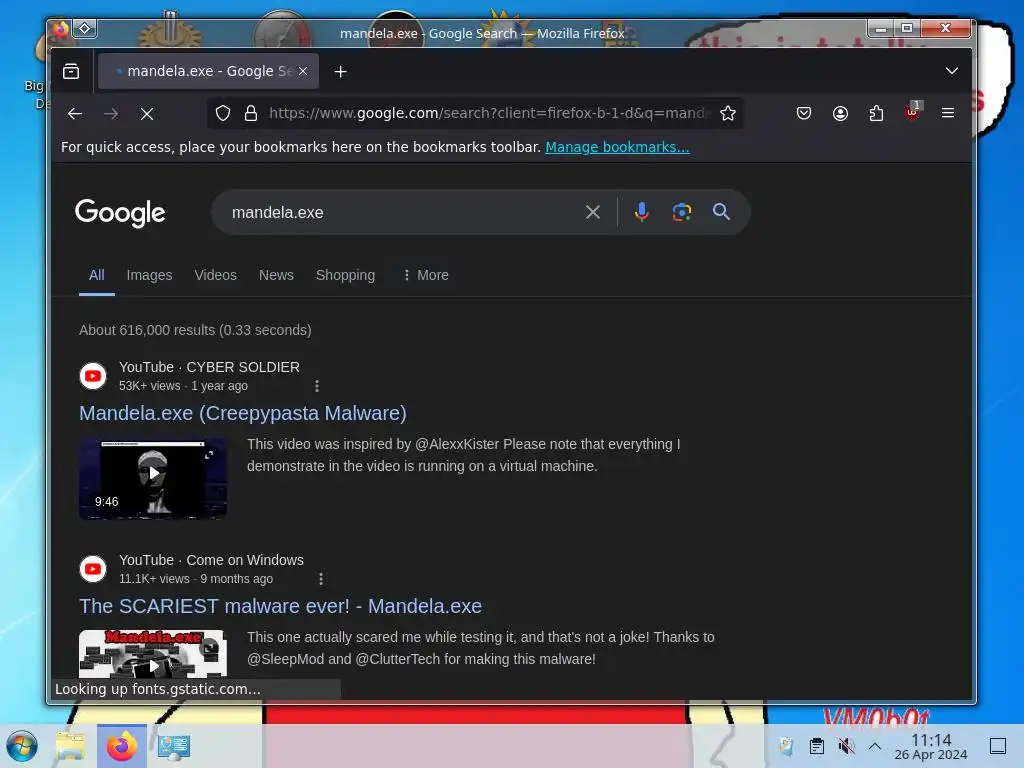Expand the More search filters
Image resolution: width=1024 pixels, height=768 pixels.
tap(426, 275)
